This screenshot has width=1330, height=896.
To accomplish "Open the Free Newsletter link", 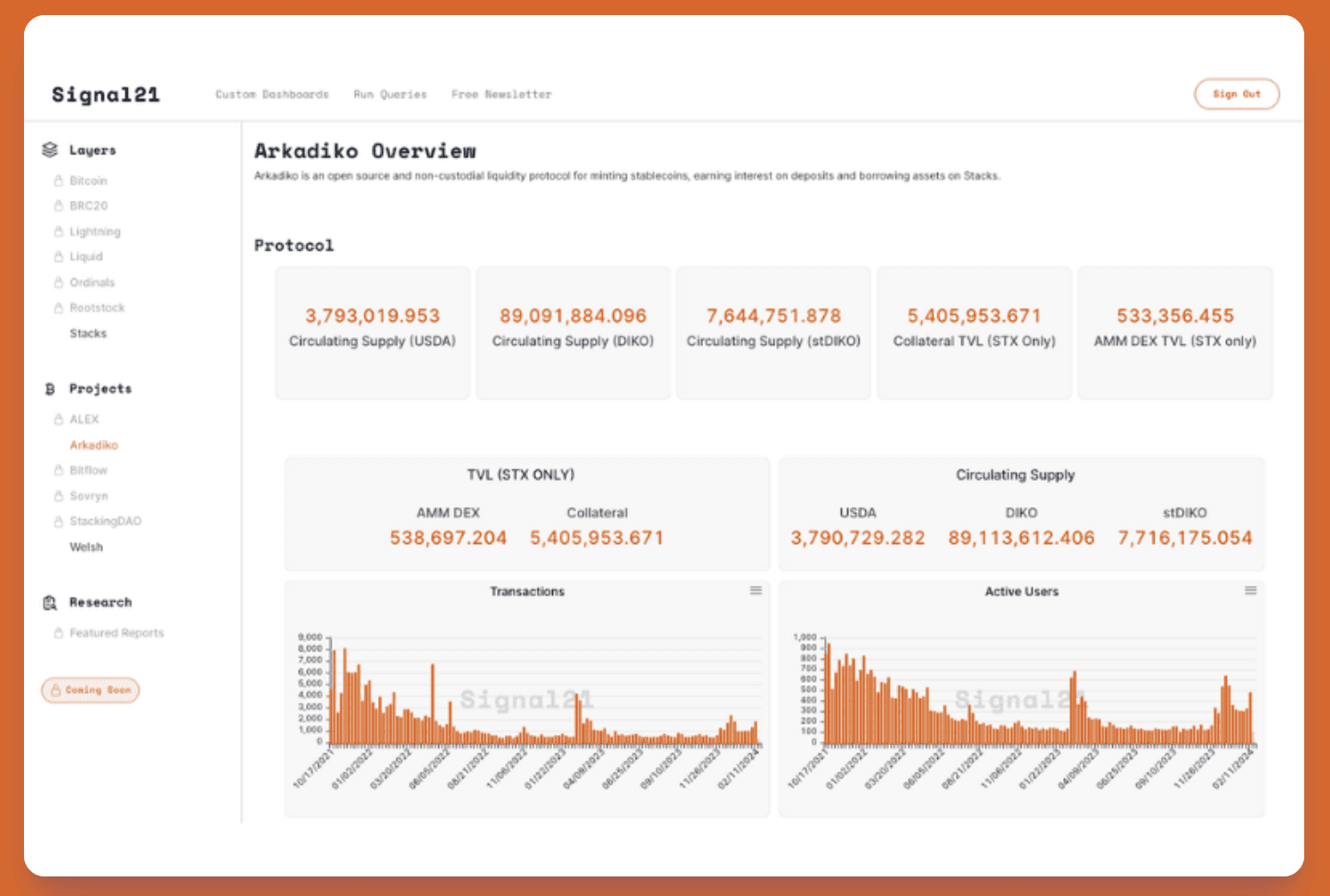I will [x=501, y=94].
